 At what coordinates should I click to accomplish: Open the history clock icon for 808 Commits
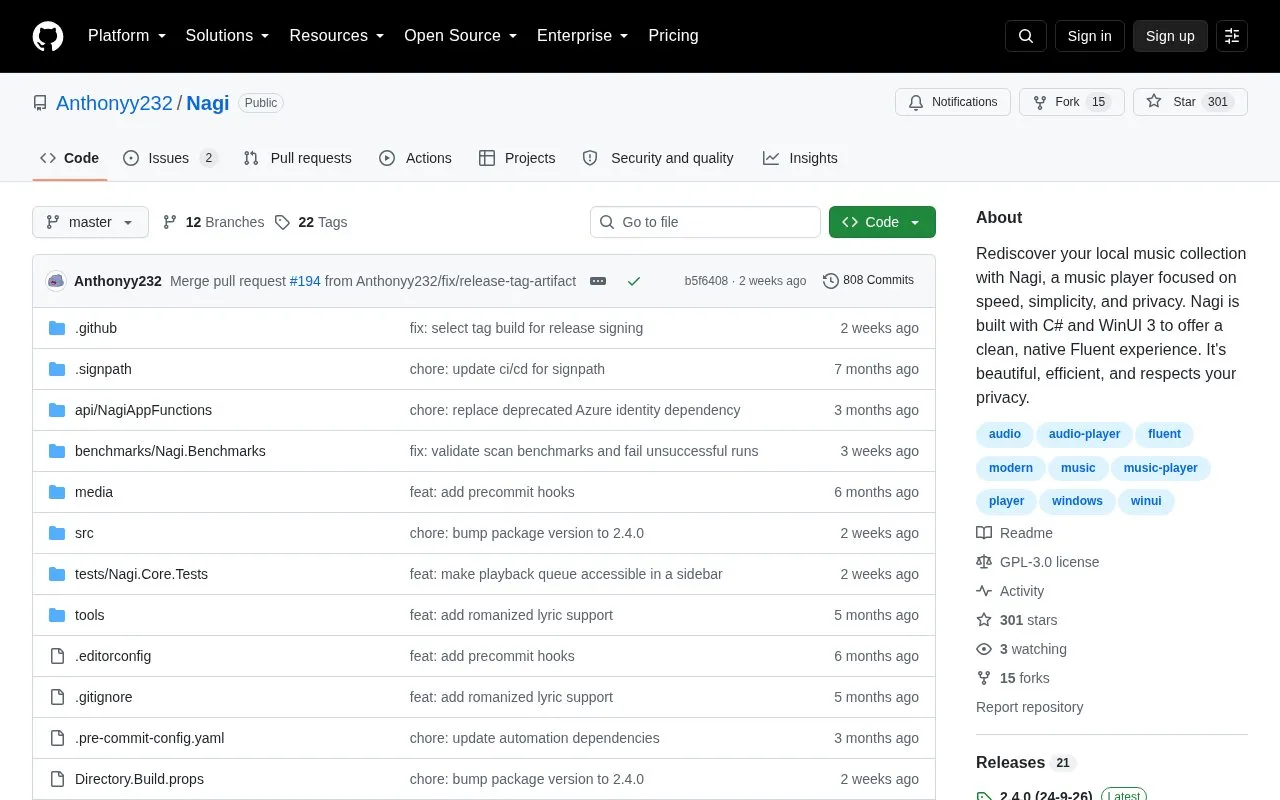point(831,281)
